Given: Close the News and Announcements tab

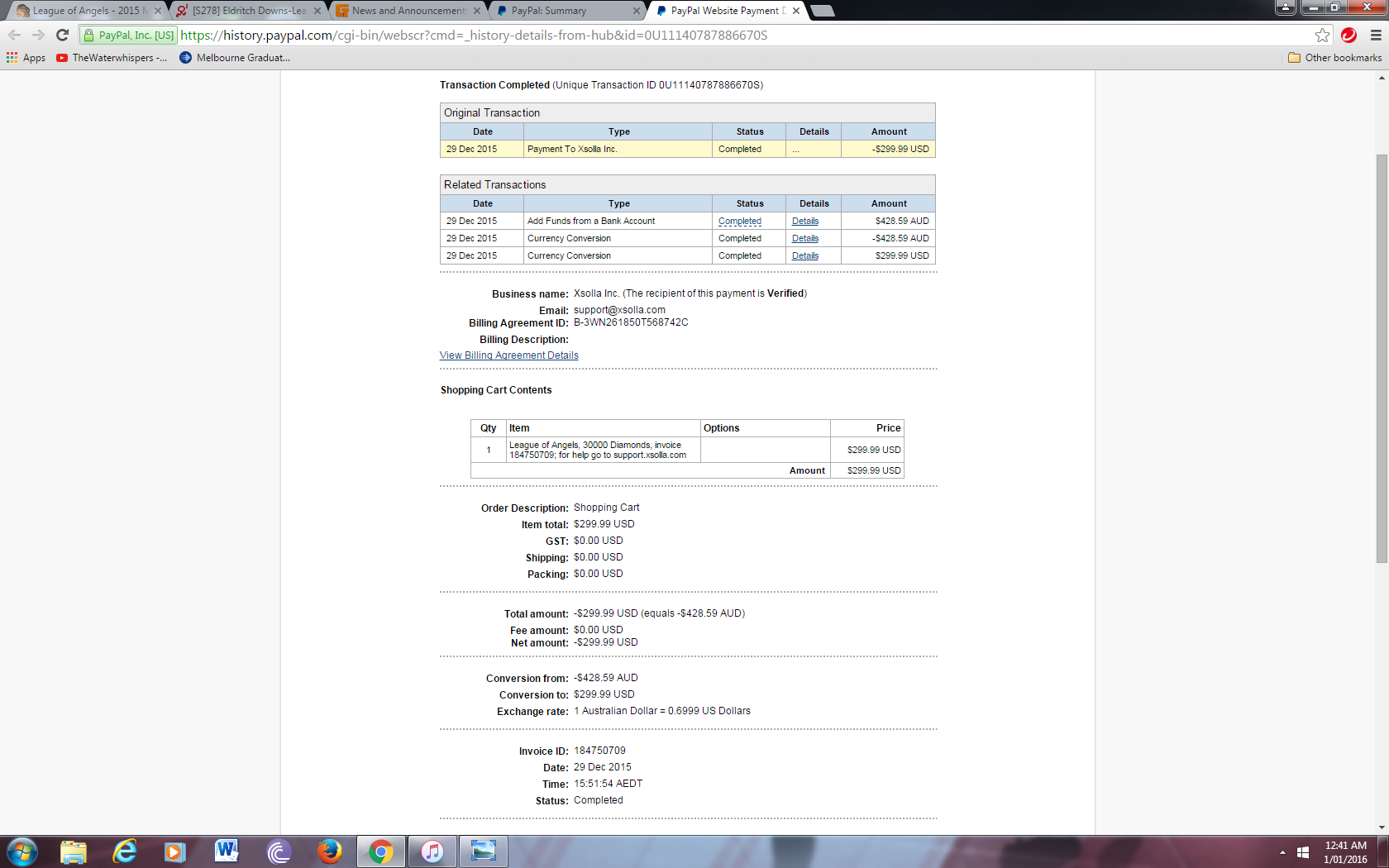Looking at the screenshot, I should pos(476,11).
